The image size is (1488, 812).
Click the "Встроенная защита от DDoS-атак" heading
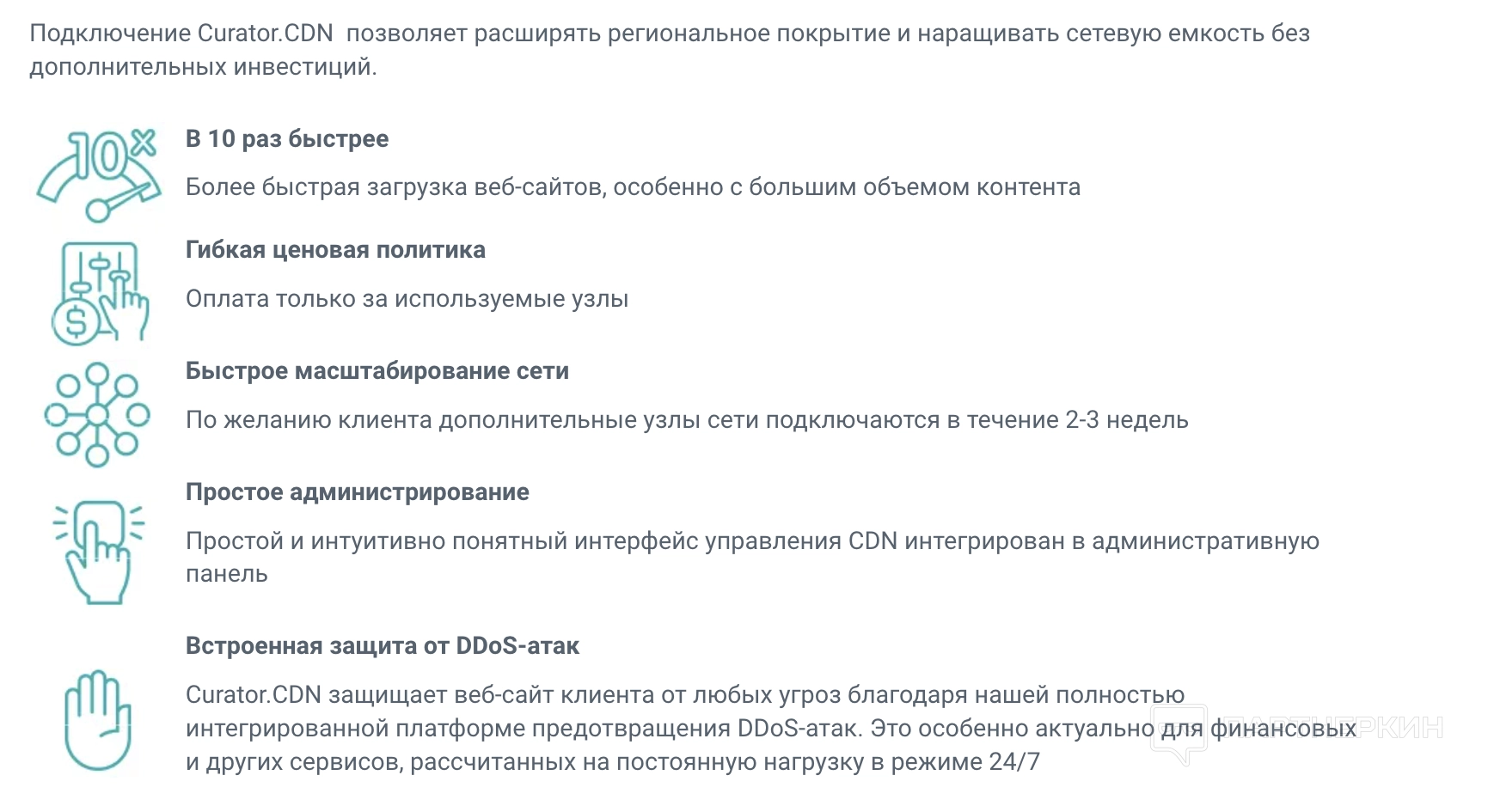(x=383, y=646)
